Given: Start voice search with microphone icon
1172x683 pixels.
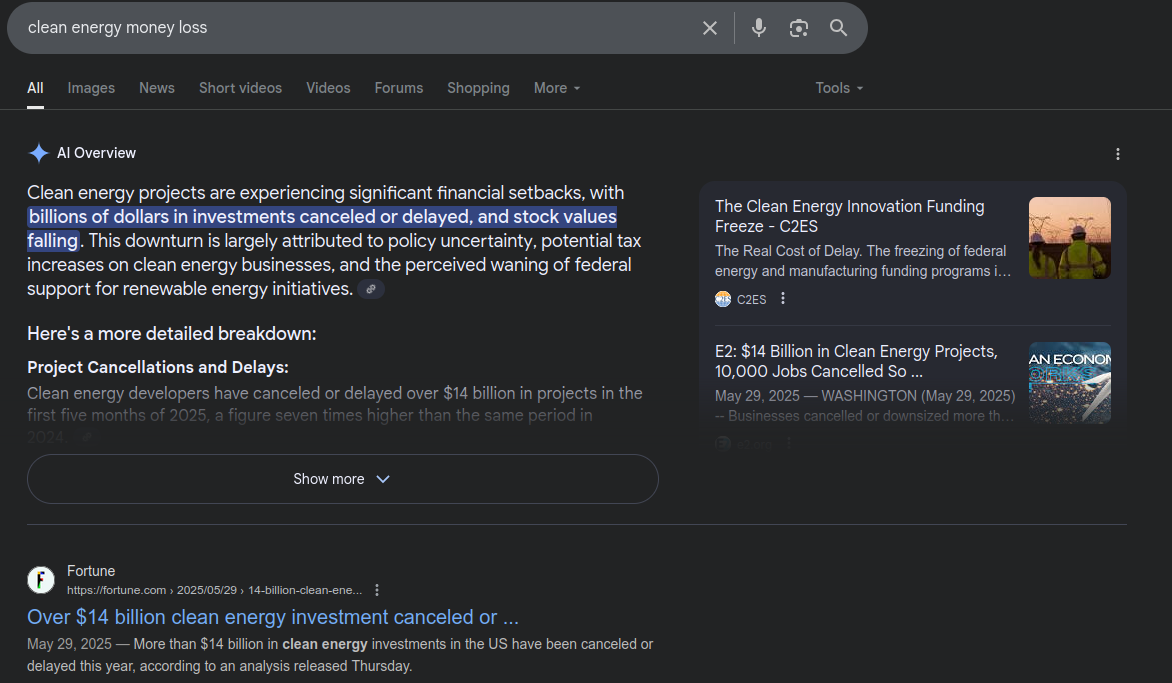Looking at the screenshot, I should pos(759,28).
